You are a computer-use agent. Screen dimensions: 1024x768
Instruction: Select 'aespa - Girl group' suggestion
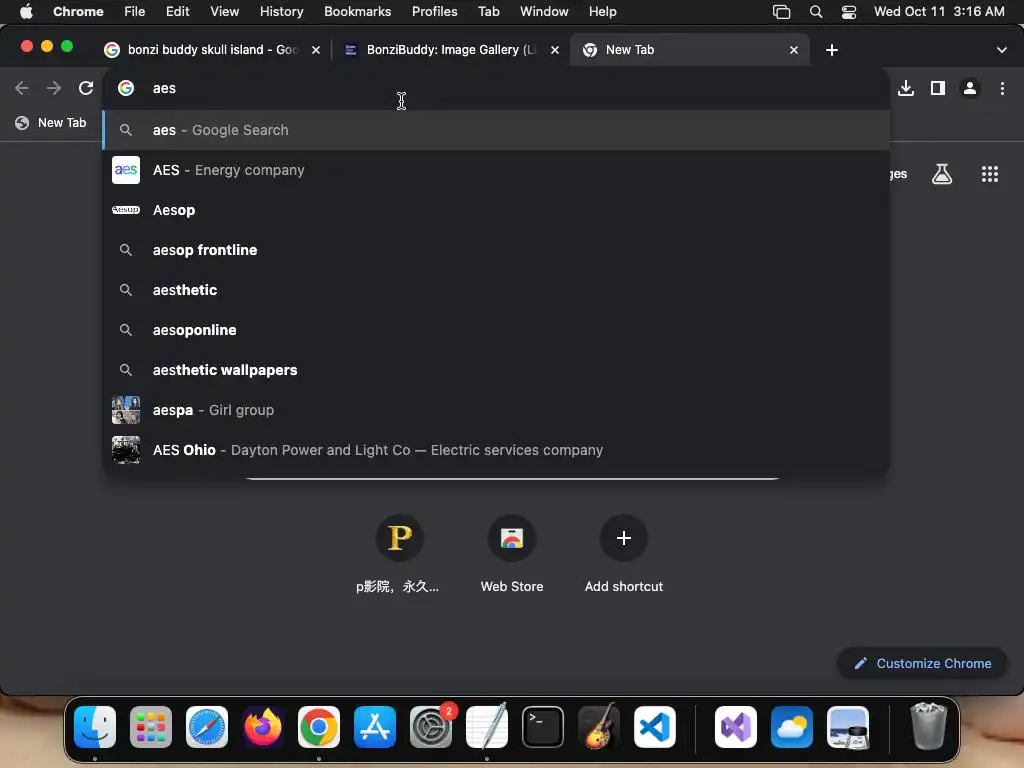point(496,410)
